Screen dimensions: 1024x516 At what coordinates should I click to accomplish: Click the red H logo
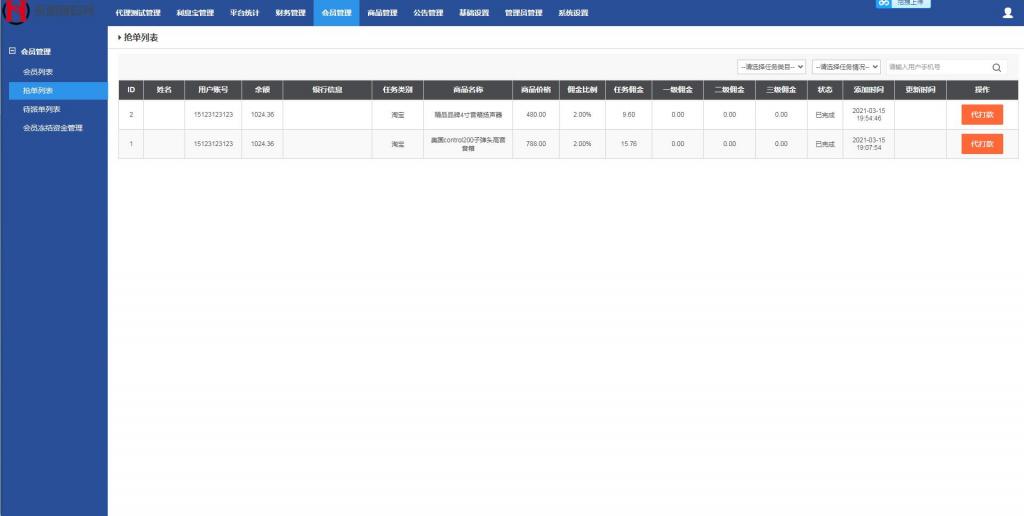point(16,12)
